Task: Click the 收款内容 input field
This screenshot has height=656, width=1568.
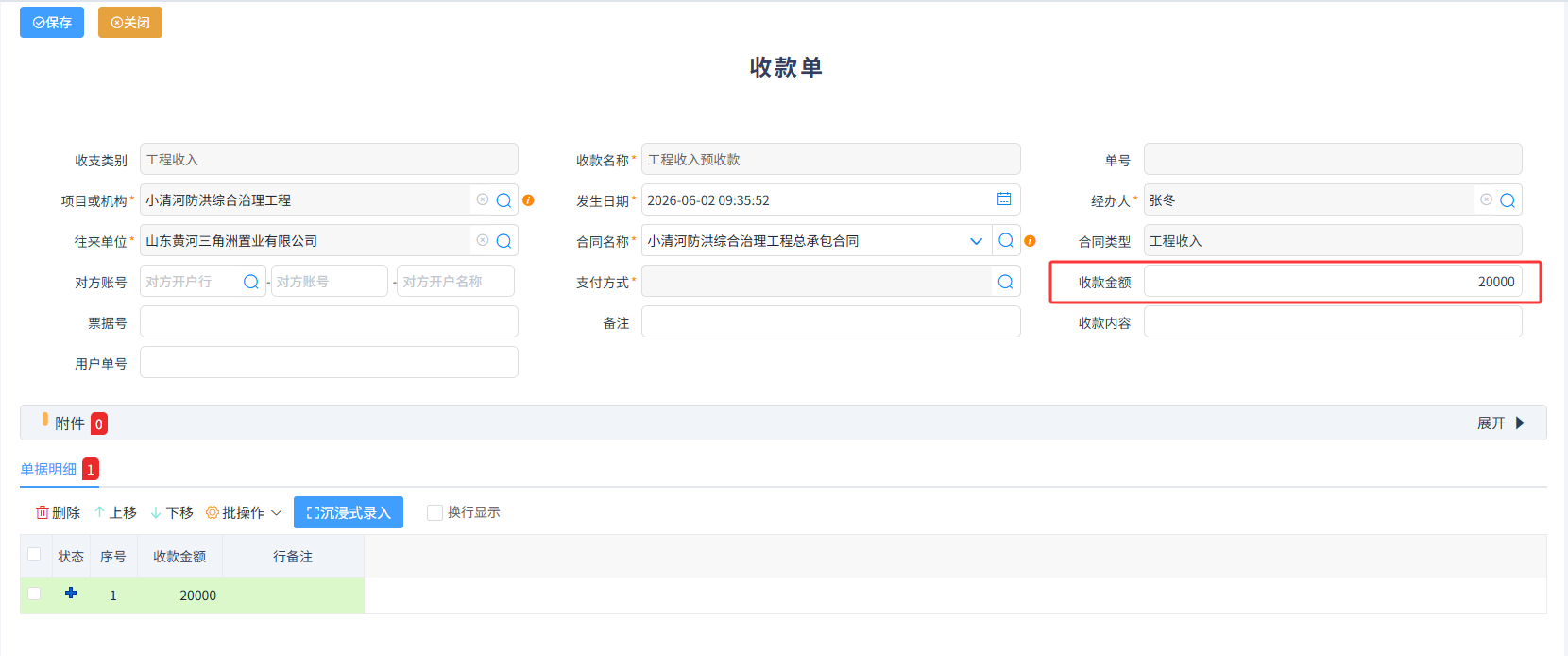Action: 1333,321
